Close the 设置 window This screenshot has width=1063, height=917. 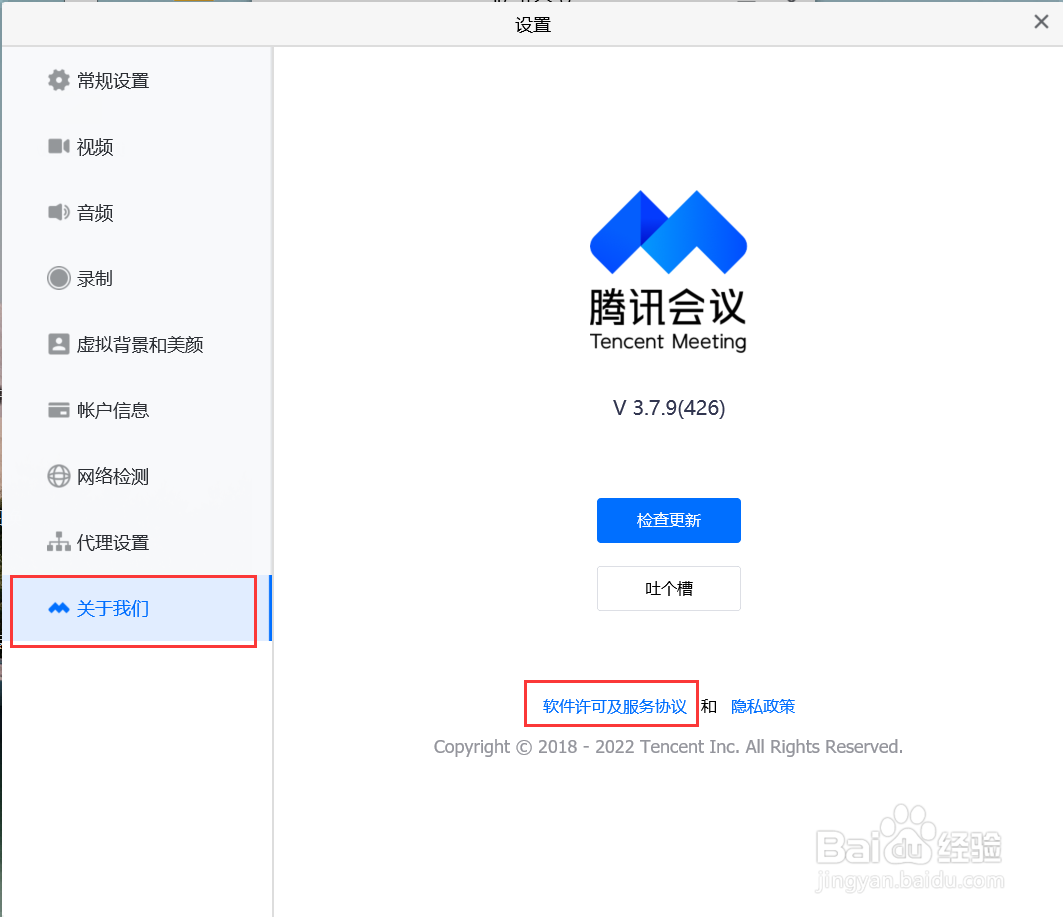point(1041,22)
